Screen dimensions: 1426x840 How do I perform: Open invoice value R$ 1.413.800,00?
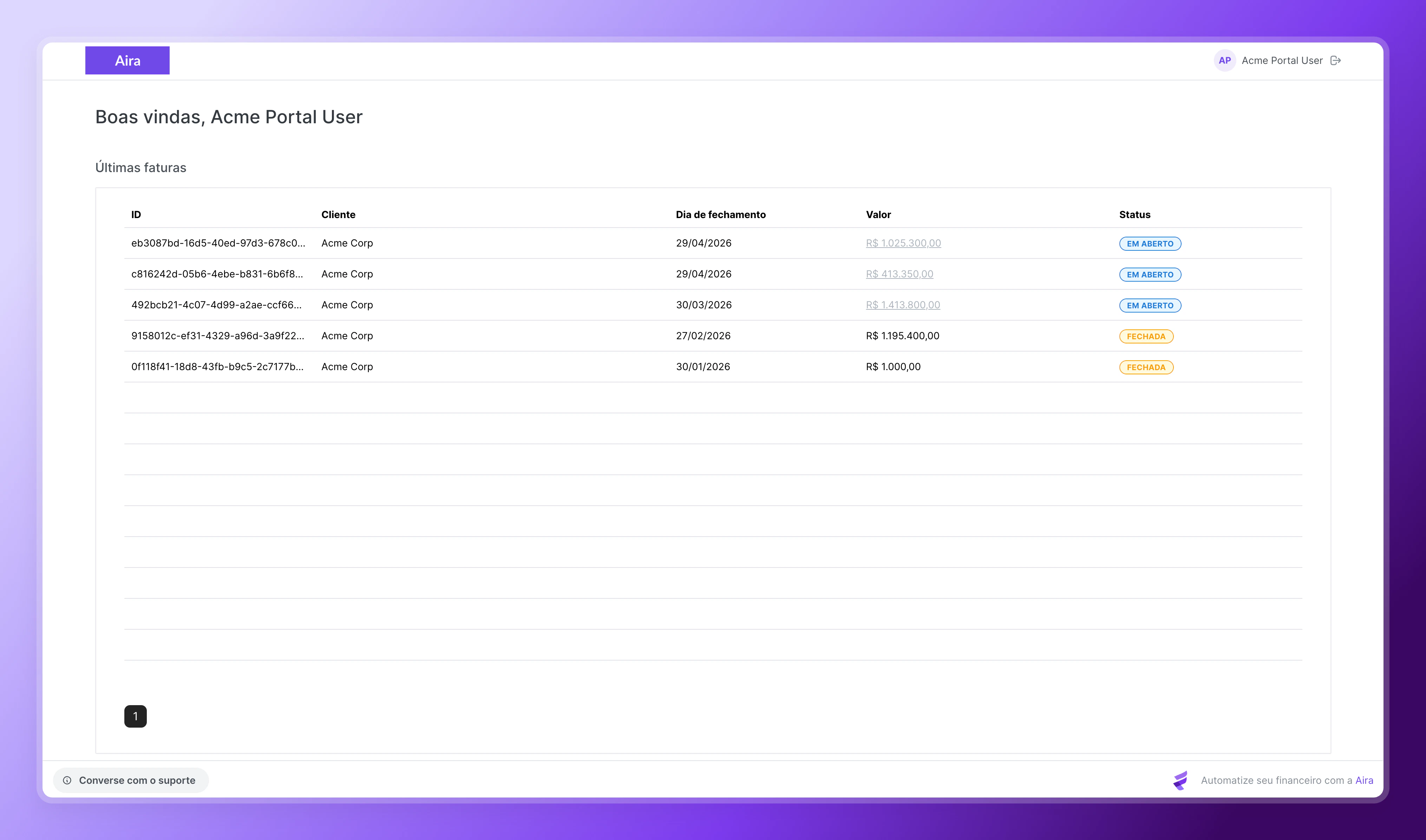[x=902, y=304]
